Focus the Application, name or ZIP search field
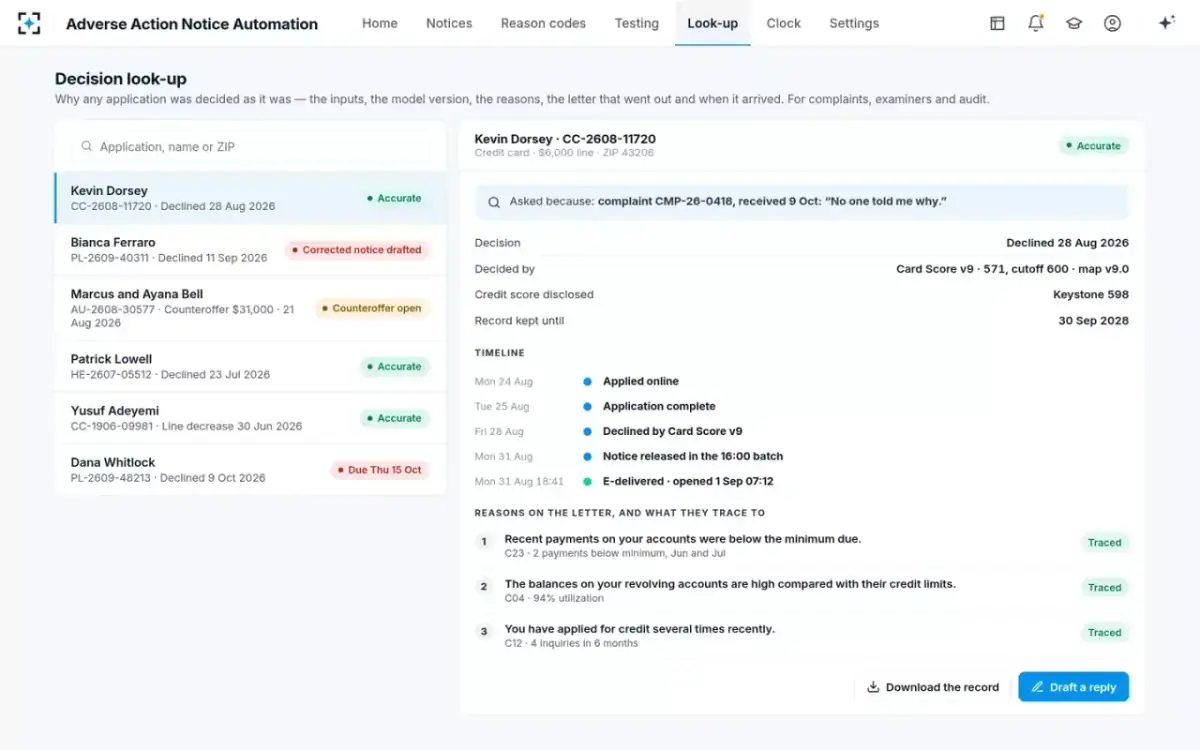The height and width of the screenshot is (750, 1200). click(x=250, y=146)
